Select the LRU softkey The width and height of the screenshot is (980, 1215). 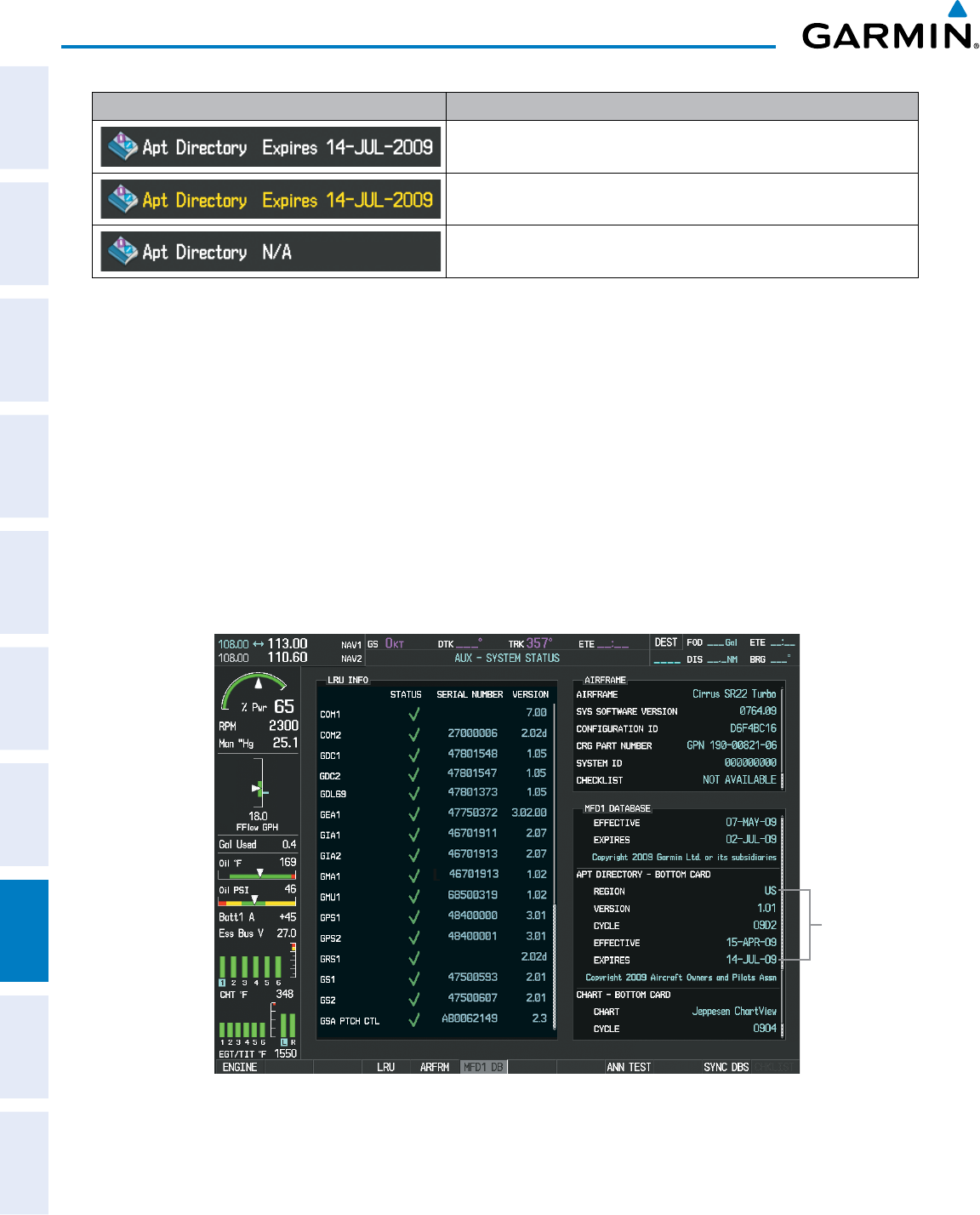(x=386, y=1067)
